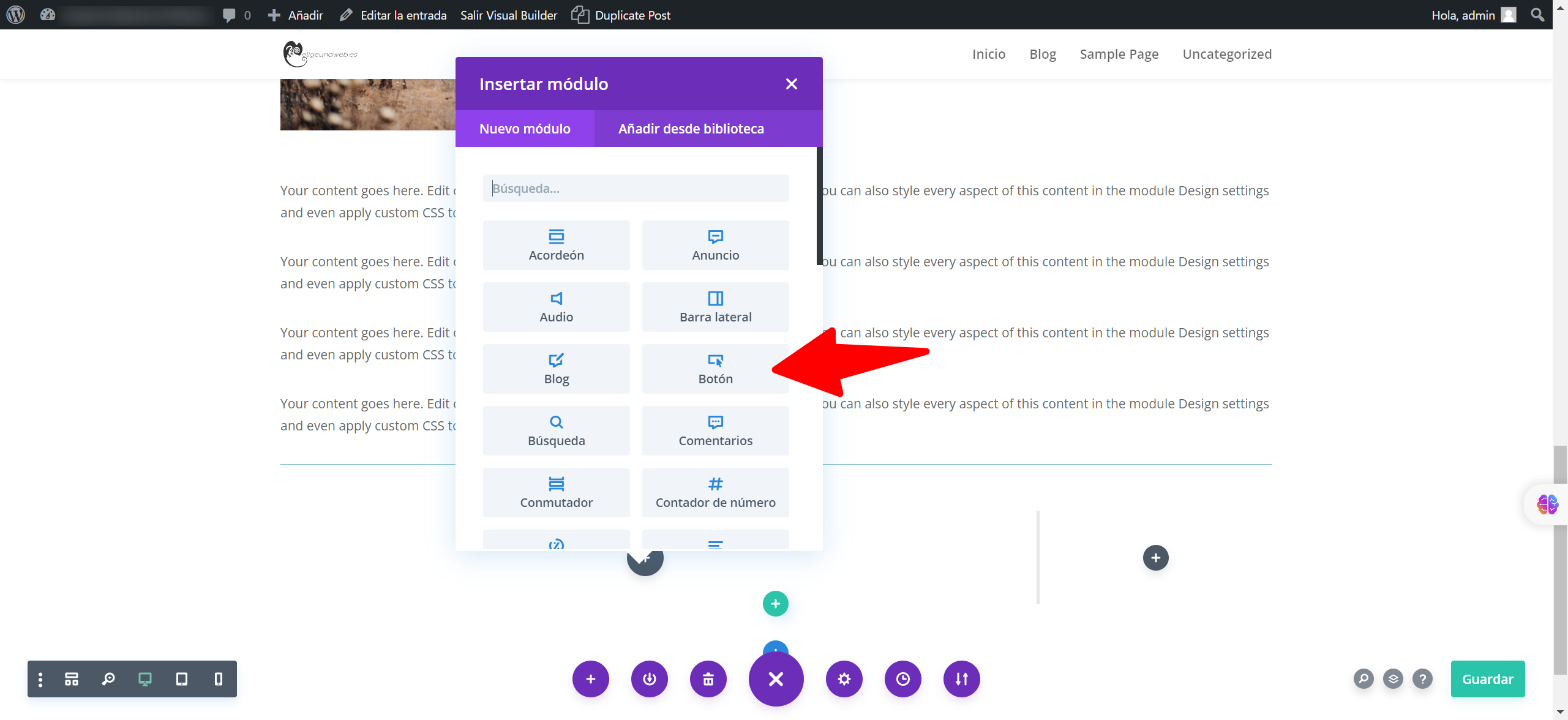This screenshot has height=720, width=1568.
Task: Click the Guardar button
Action: tap(1487, 678)
